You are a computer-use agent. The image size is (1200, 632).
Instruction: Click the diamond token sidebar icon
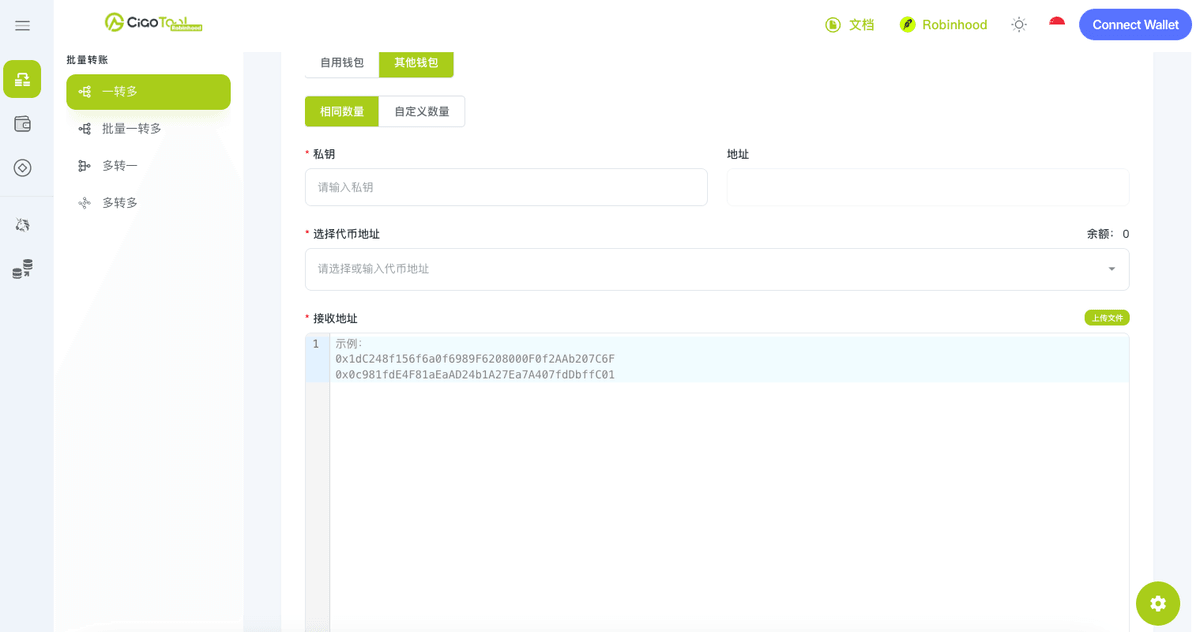(22, 168)
